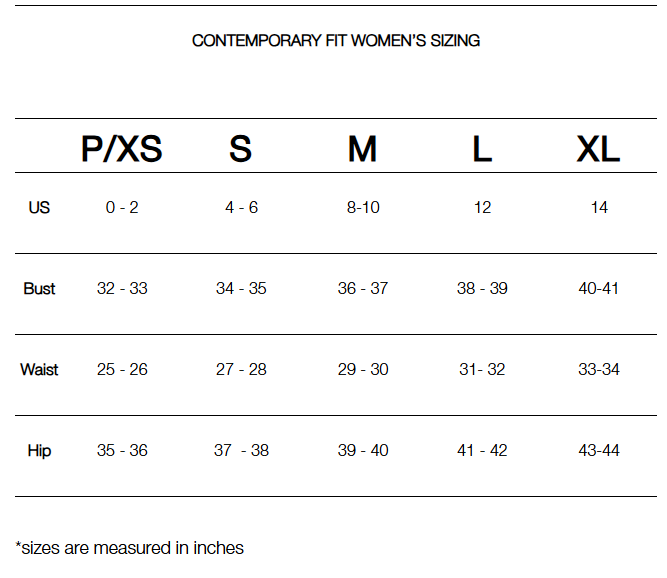Click the hip measurement 41 - 42
The height and width of the screenshot is (578, 667).
point(482,451)
